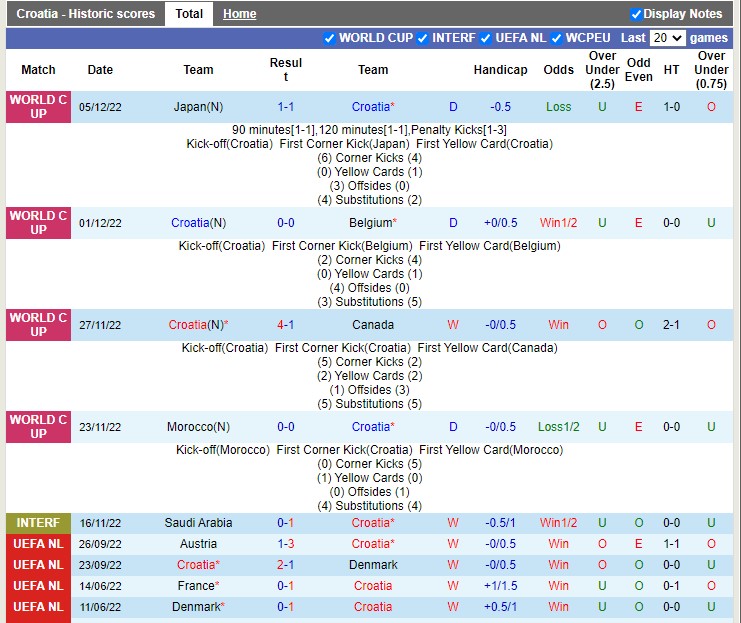The width and height of the screenshot is (741, 623).
Task: Click the HT column header
Action: click(671, 70)
